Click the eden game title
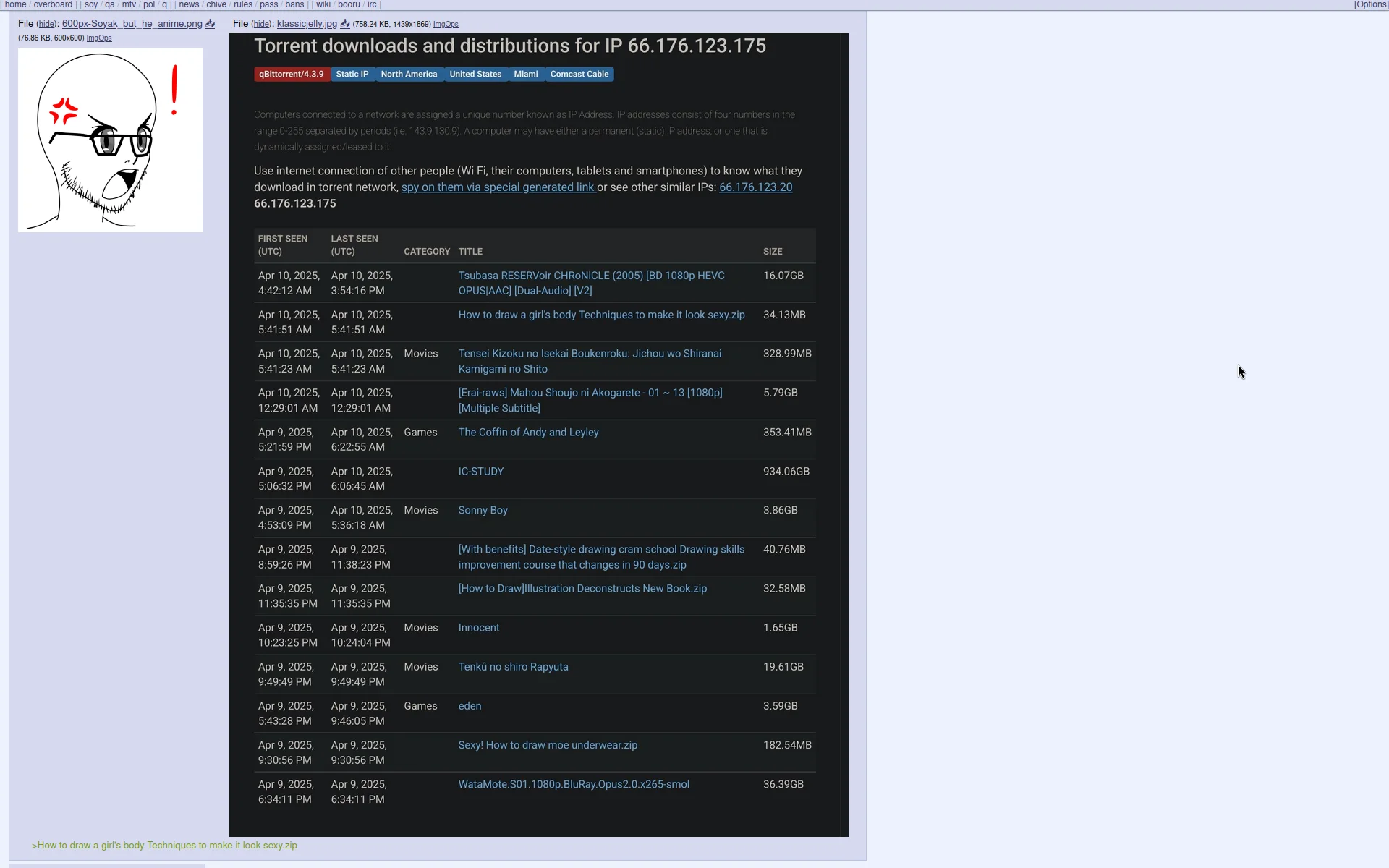Screen dimensions: 1389x868 (470, 706)
